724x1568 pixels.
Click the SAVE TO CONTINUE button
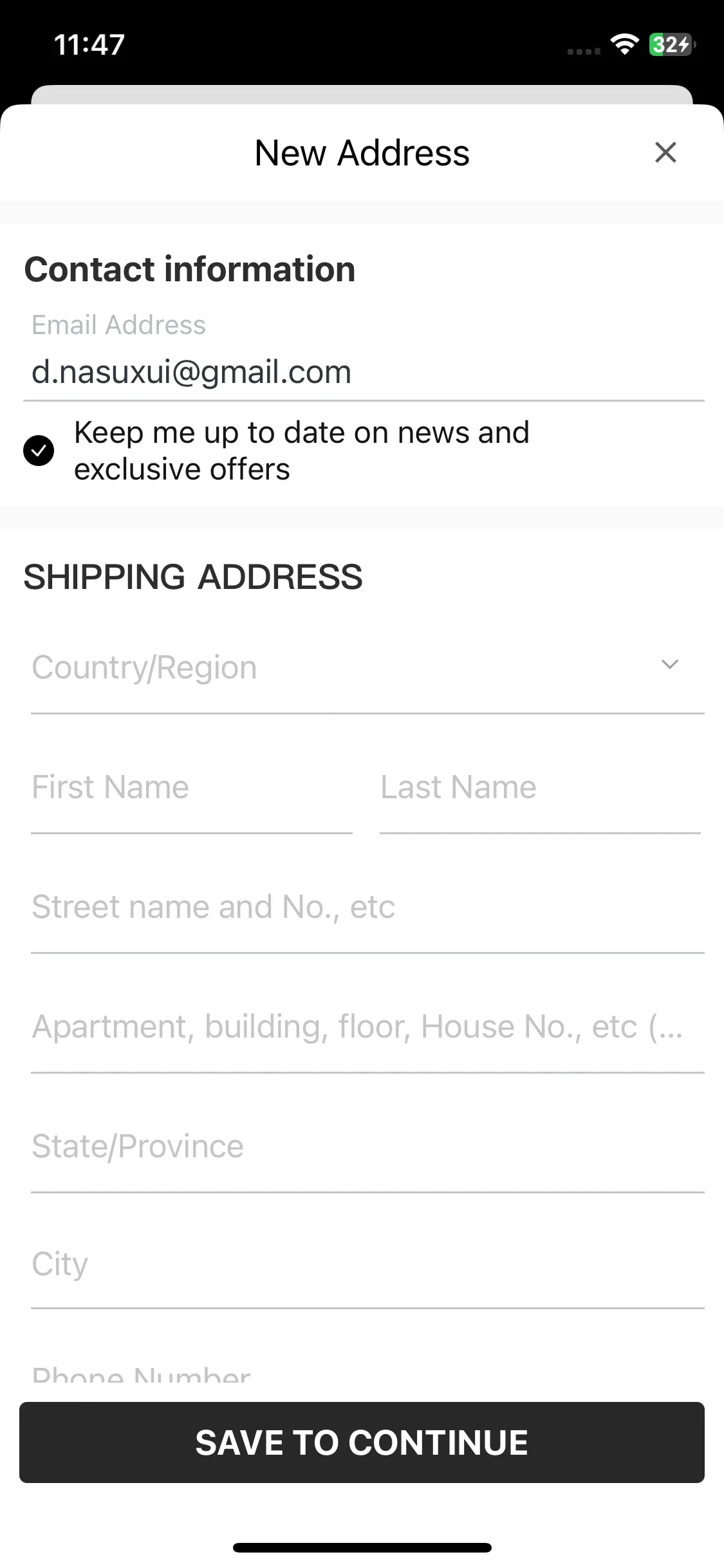tap(362, 1442)
